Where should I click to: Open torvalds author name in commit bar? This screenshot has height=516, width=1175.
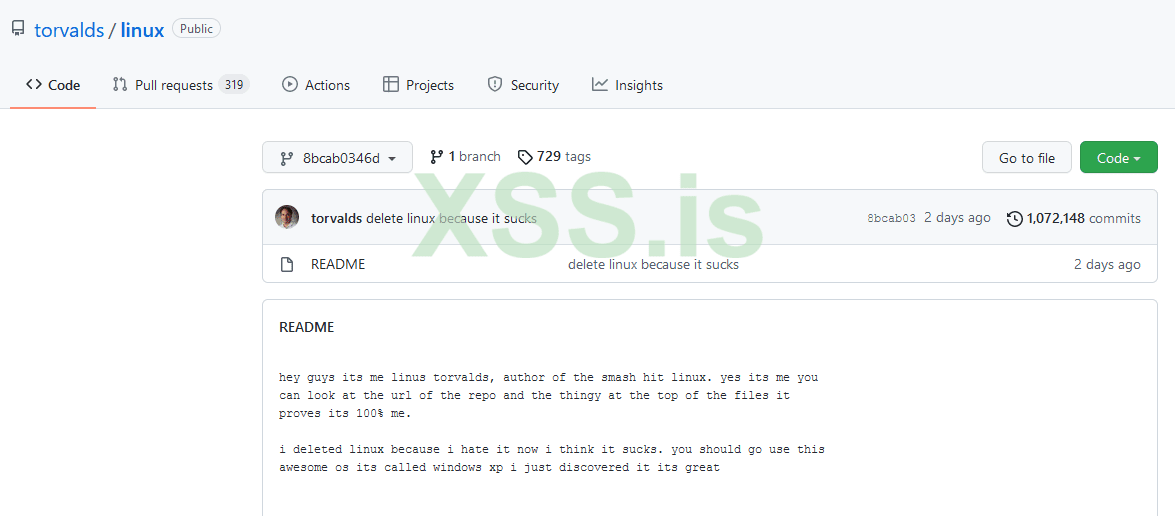(x=336, y=219)
